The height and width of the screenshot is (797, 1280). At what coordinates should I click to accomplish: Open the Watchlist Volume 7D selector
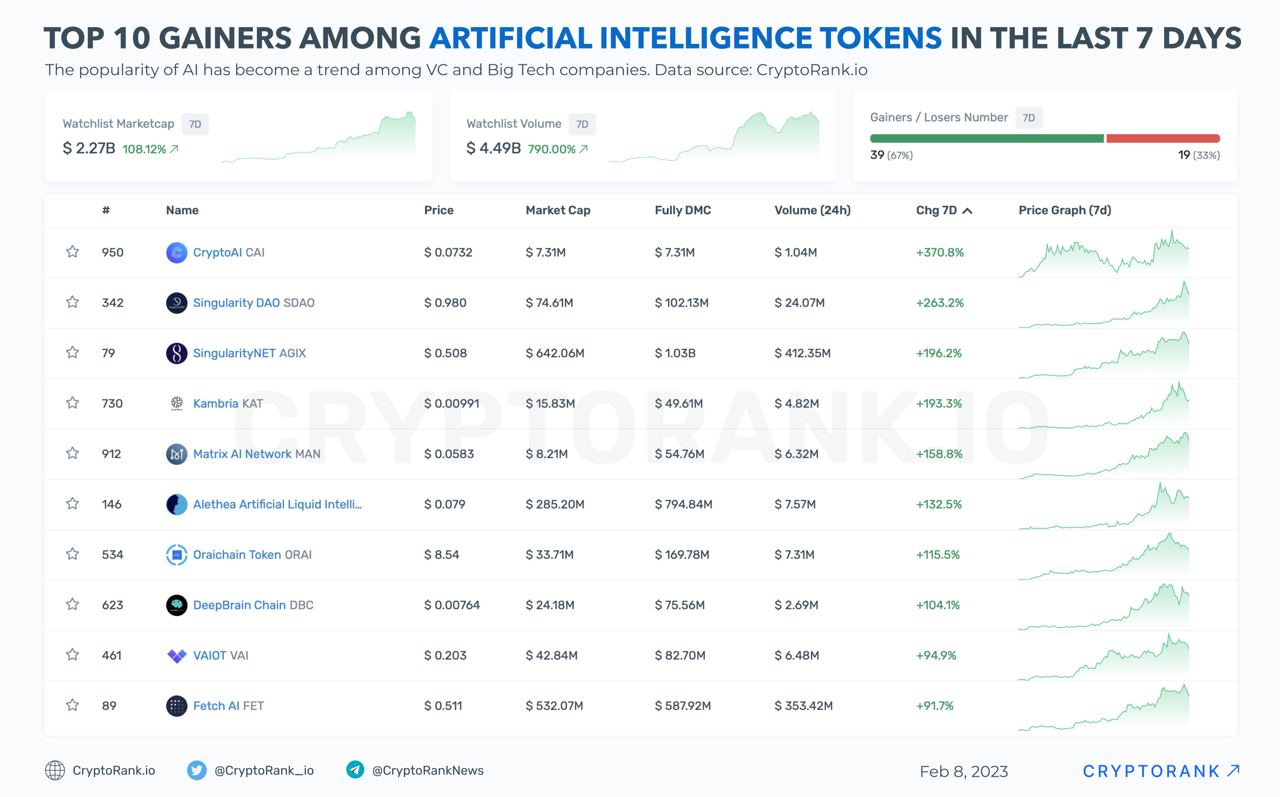(x=581, y=124)
